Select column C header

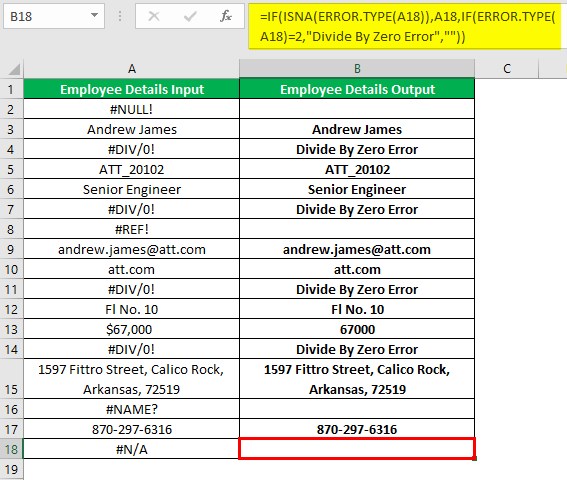(507, 69)
